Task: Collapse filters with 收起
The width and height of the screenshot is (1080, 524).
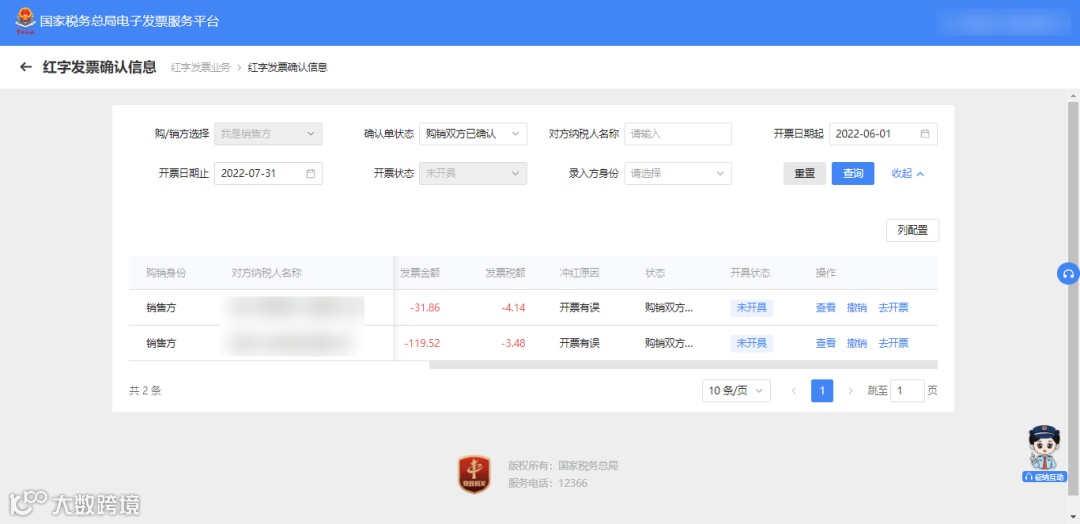Action: click(x=908, y=174)
